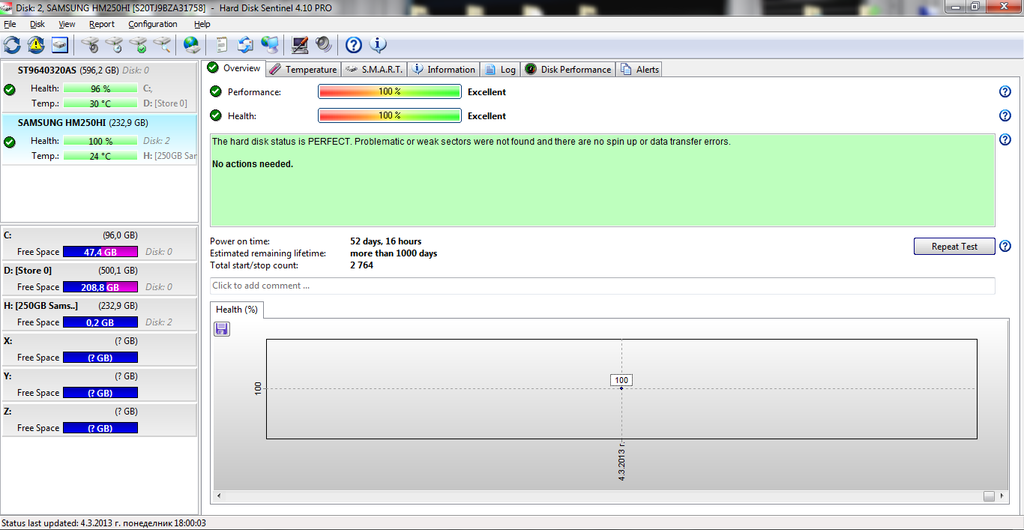Click the 'No actions needed.' text
The image size is (1024, 530).
coord(253,164)
